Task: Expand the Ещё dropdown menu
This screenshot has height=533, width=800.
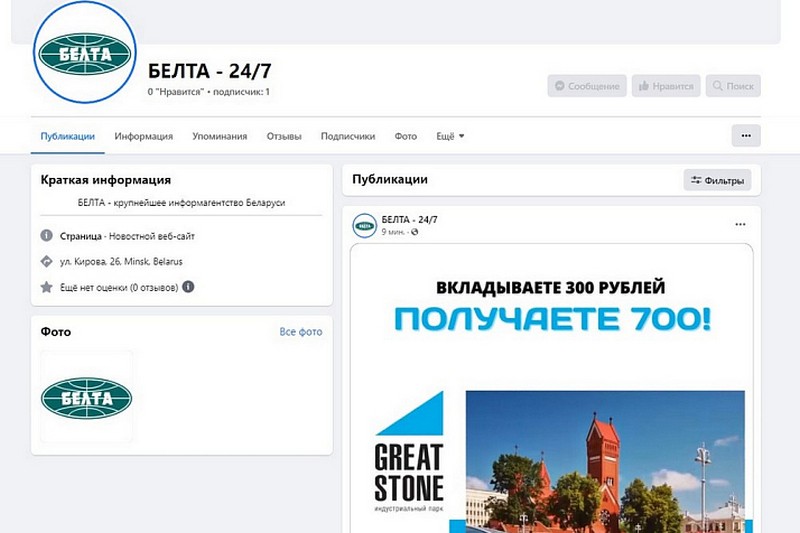Action: click(x=450, y=136)
